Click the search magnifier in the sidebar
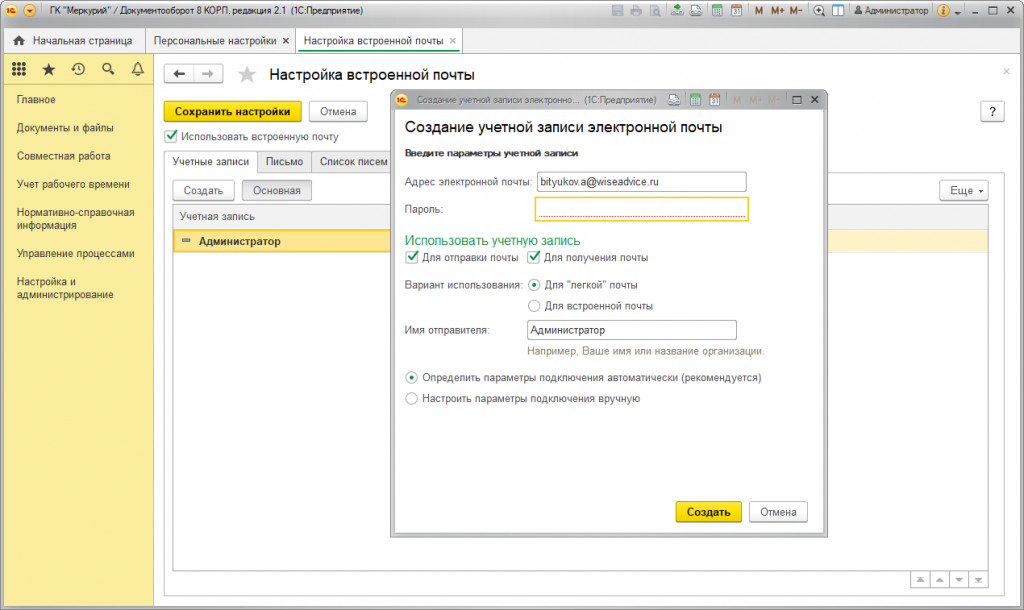The height and width of the screenshot is (610, 1024). [x=108, y=69]
